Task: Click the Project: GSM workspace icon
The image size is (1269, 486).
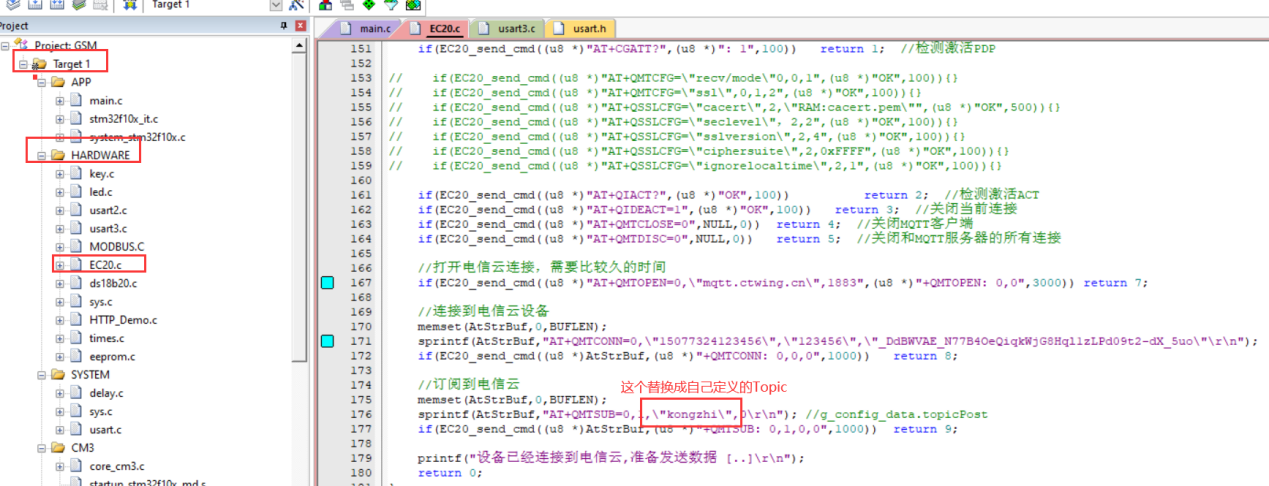Action: click(22, 46)
